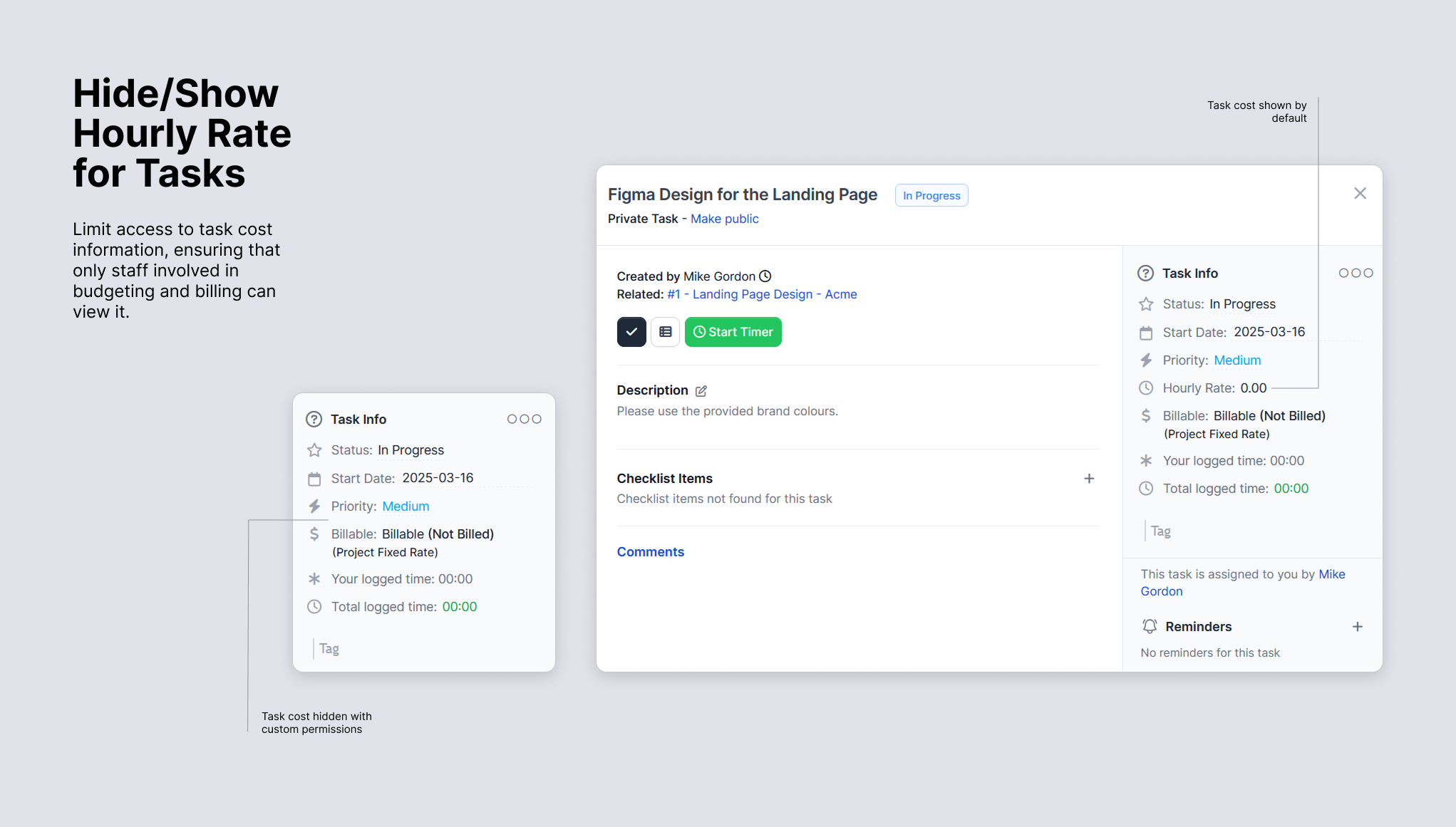
Task: Click the priority lightning bolt icon
Action: (1146, 360)
